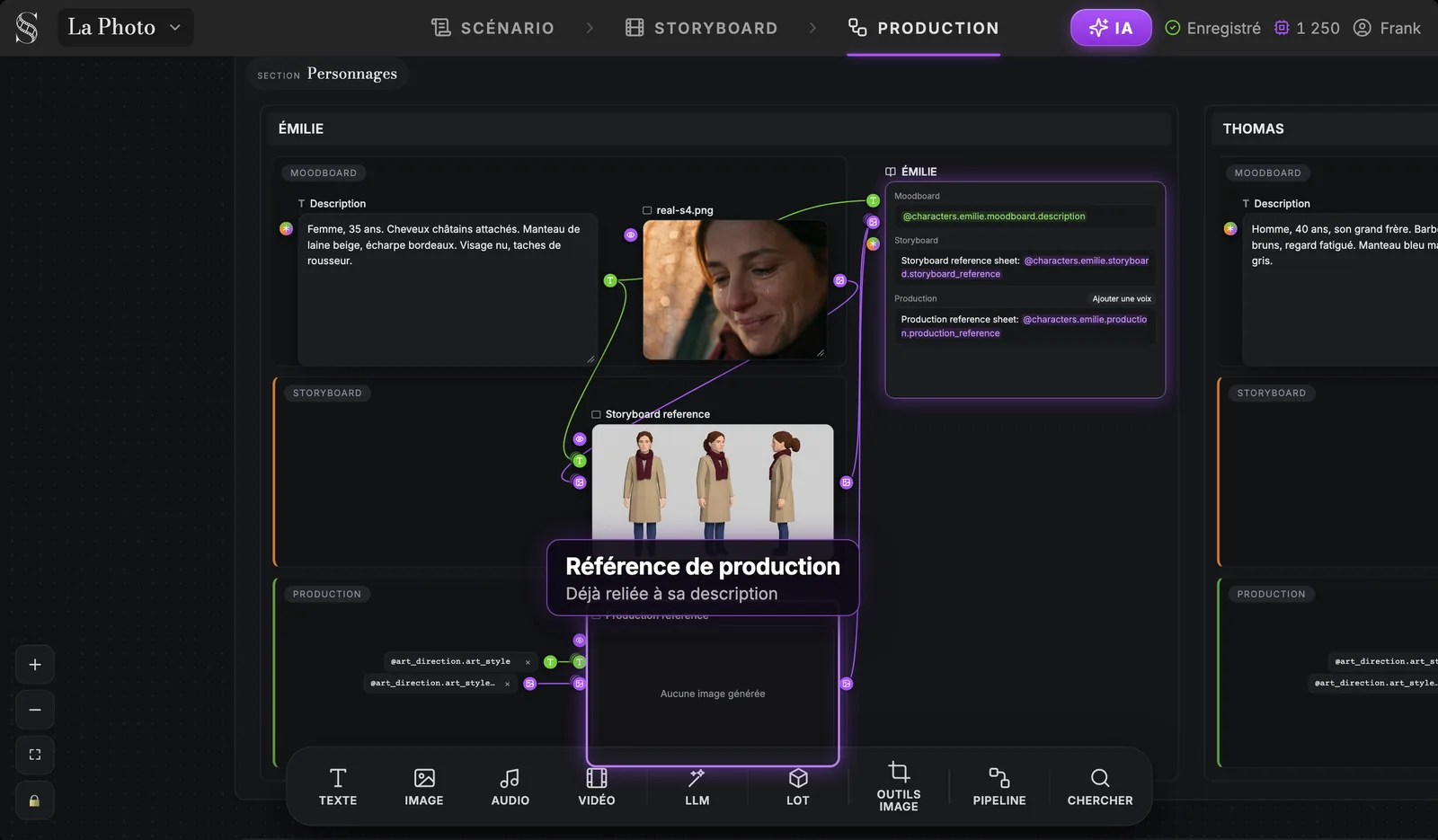Select the Personnages section label
1438x840 pixels.
click(x=327, y=74)
